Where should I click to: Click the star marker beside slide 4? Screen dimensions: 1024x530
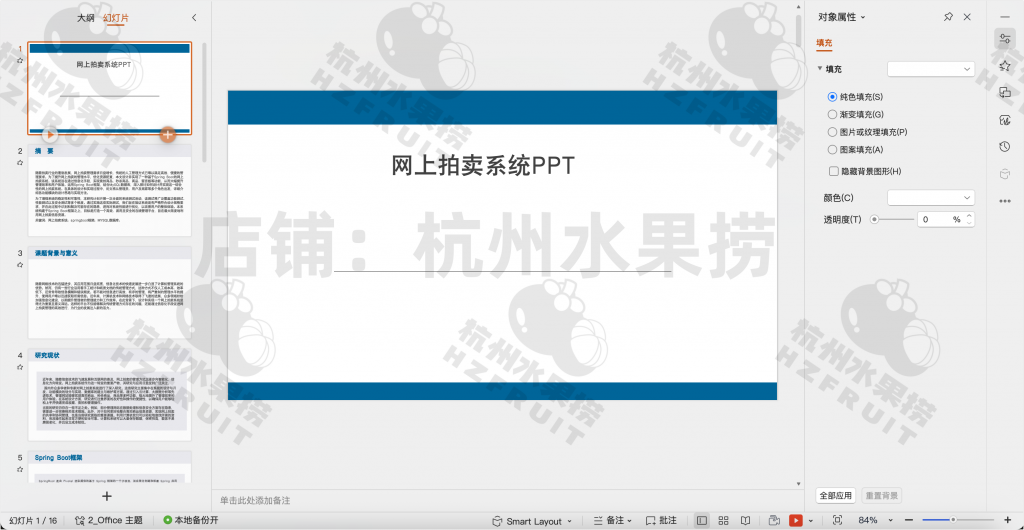click(20, 367)
